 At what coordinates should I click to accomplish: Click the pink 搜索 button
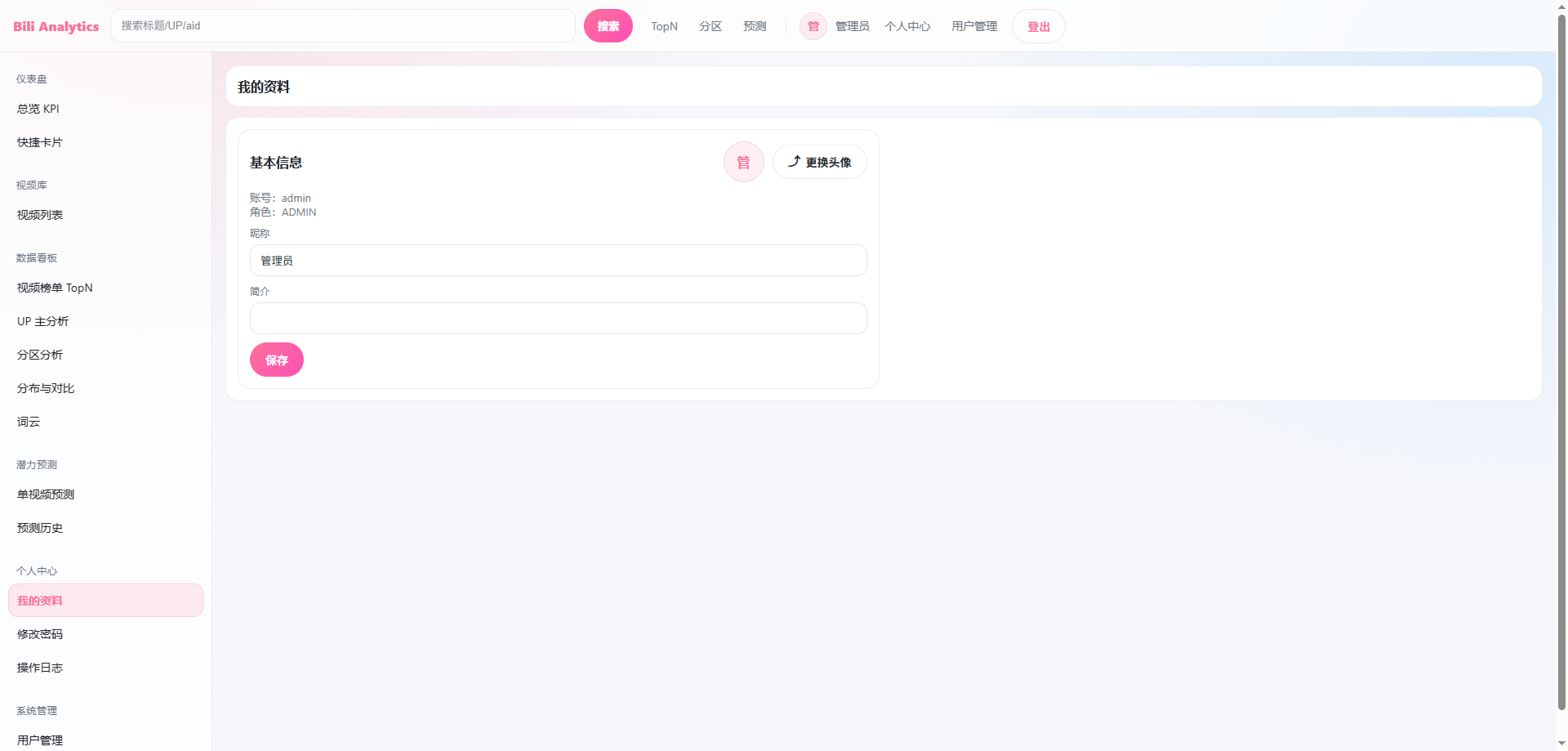608,26
